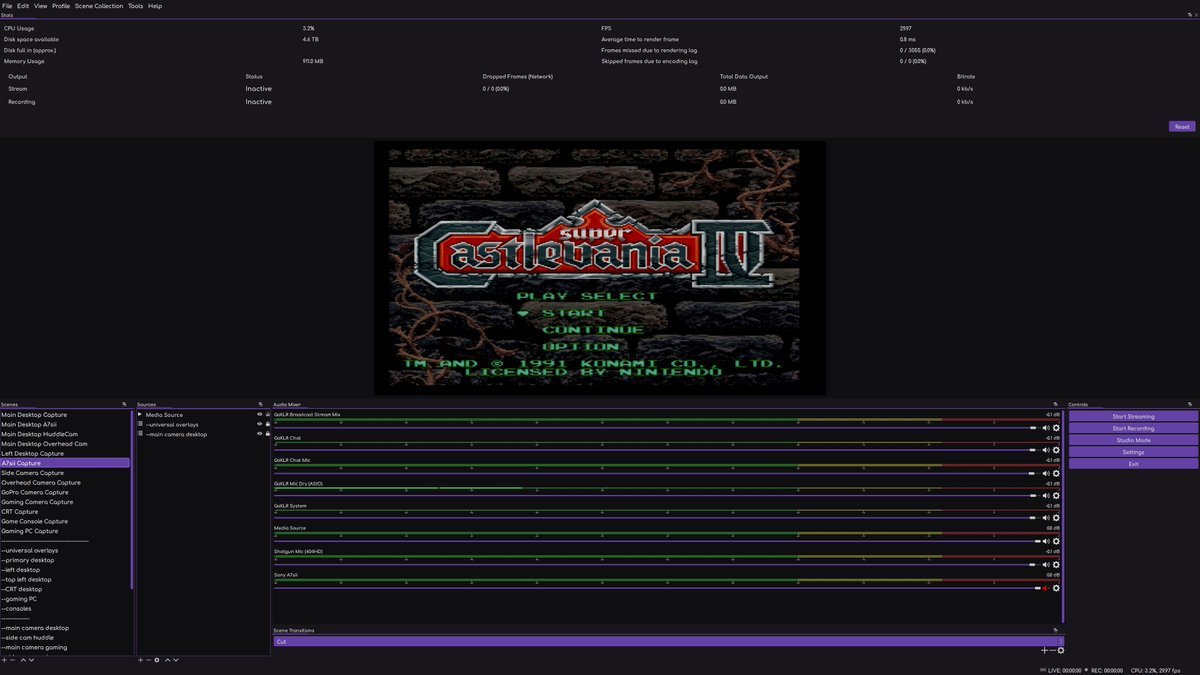Open the Profile menu
The width and height of the screenshot is (1200, 675).
coord(61,6)
